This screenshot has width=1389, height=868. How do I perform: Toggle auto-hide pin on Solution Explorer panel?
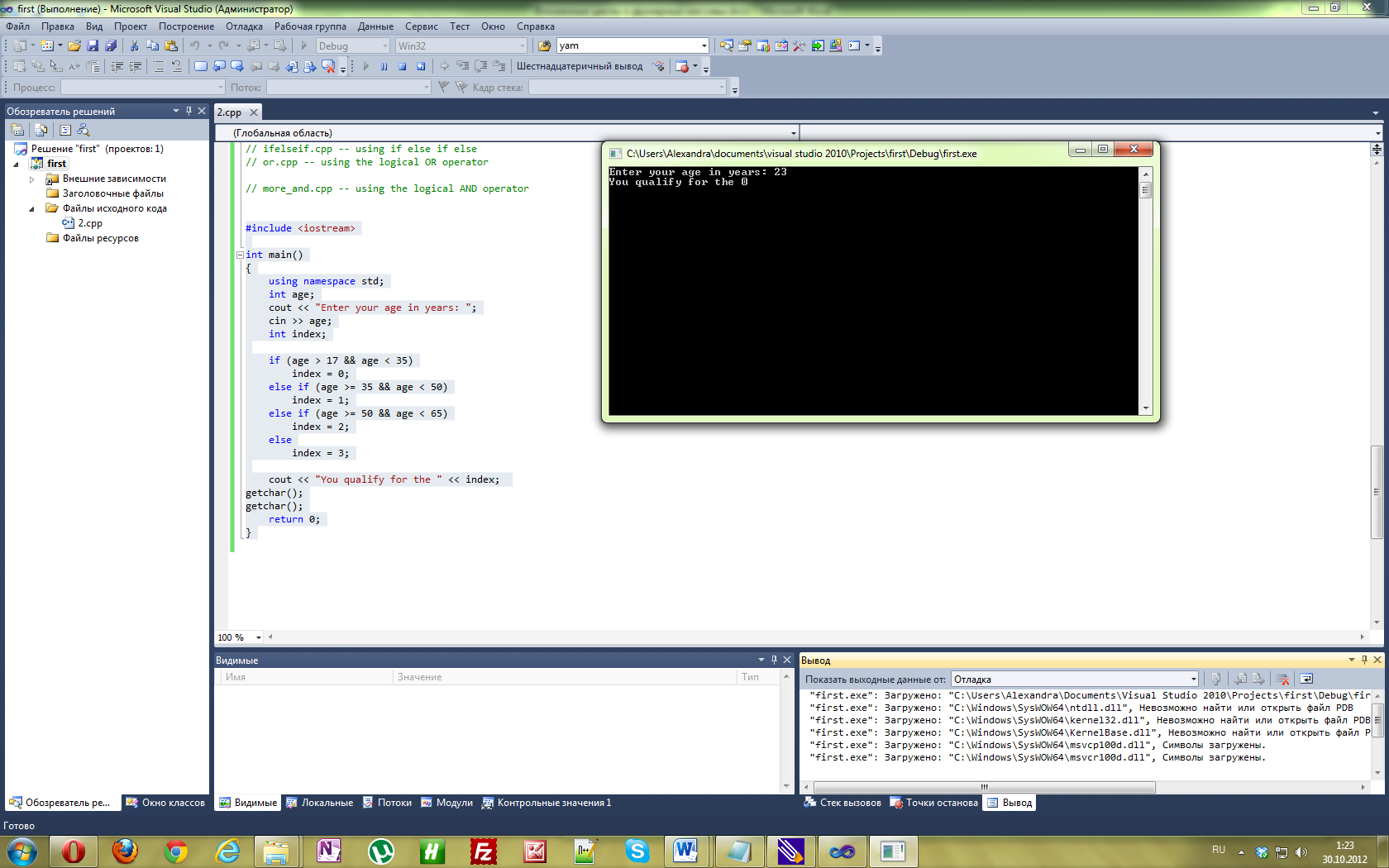click(189, 111)
